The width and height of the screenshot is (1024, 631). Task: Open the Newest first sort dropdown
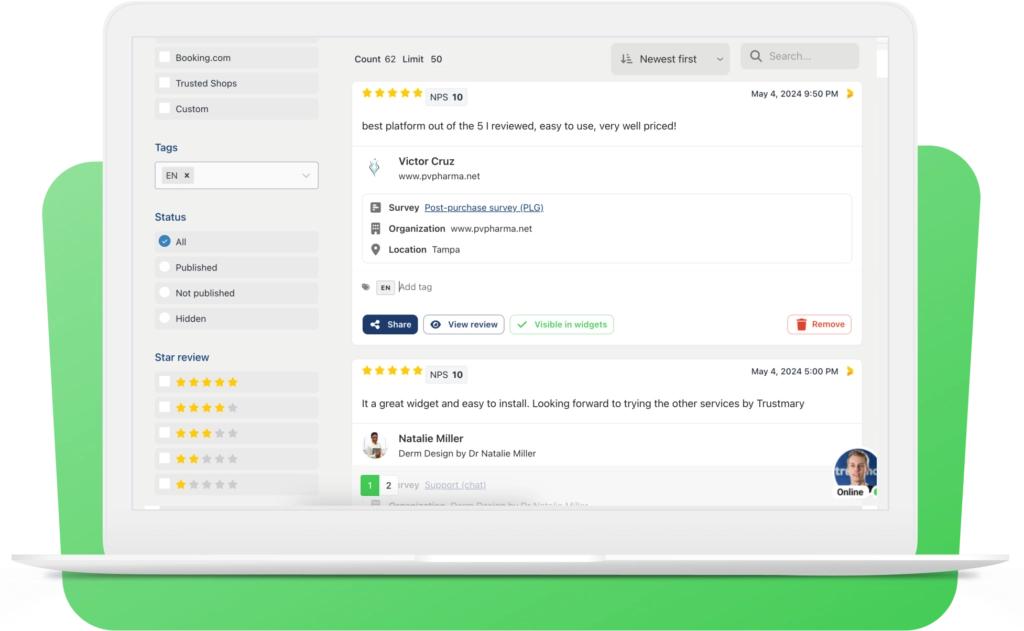[x=670, y=59]
